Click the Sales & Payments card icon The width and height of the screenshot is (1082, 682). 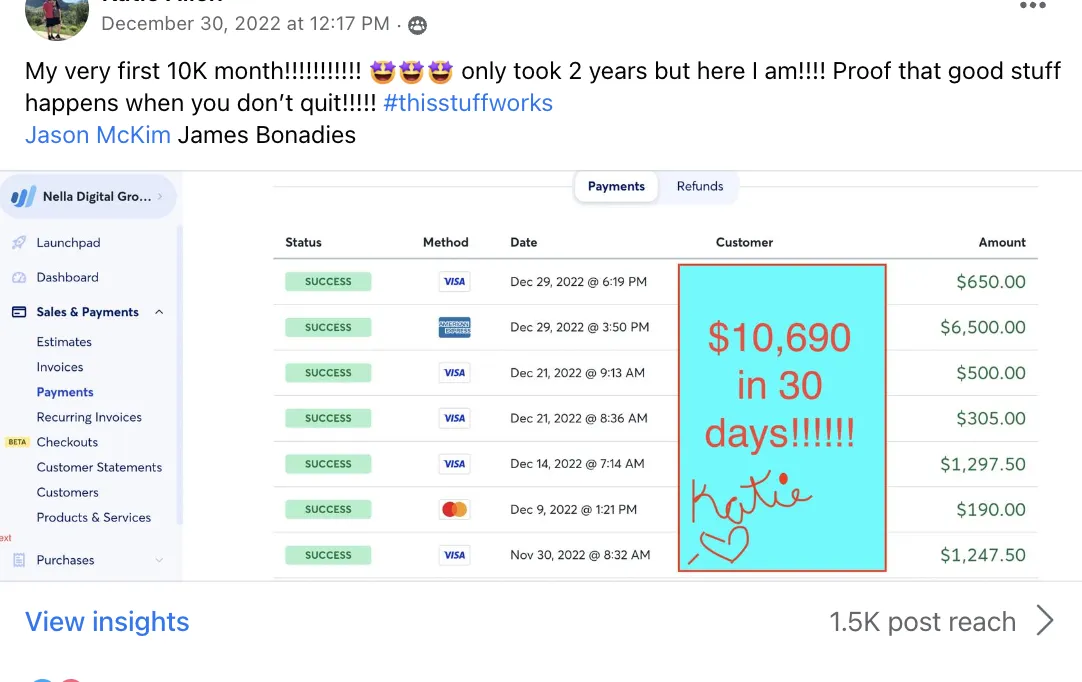(x=19, y=312)
